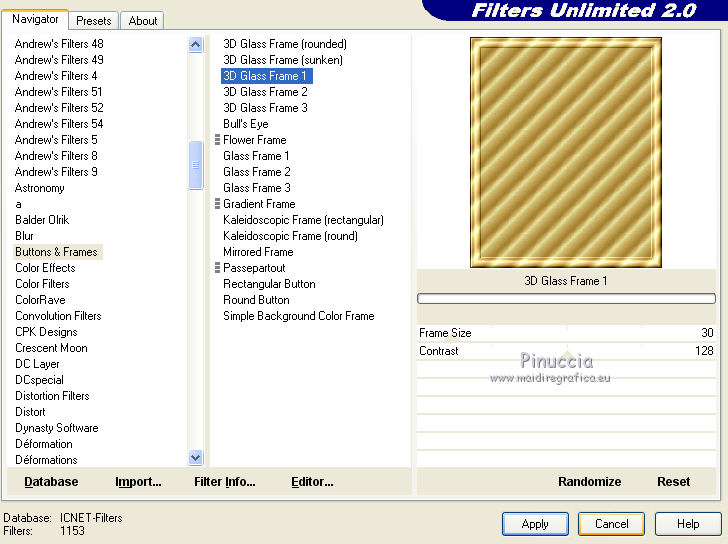Select Andrew's Filters 48 category
This screenshot has height=544, width=728.
tap(59, 44)
